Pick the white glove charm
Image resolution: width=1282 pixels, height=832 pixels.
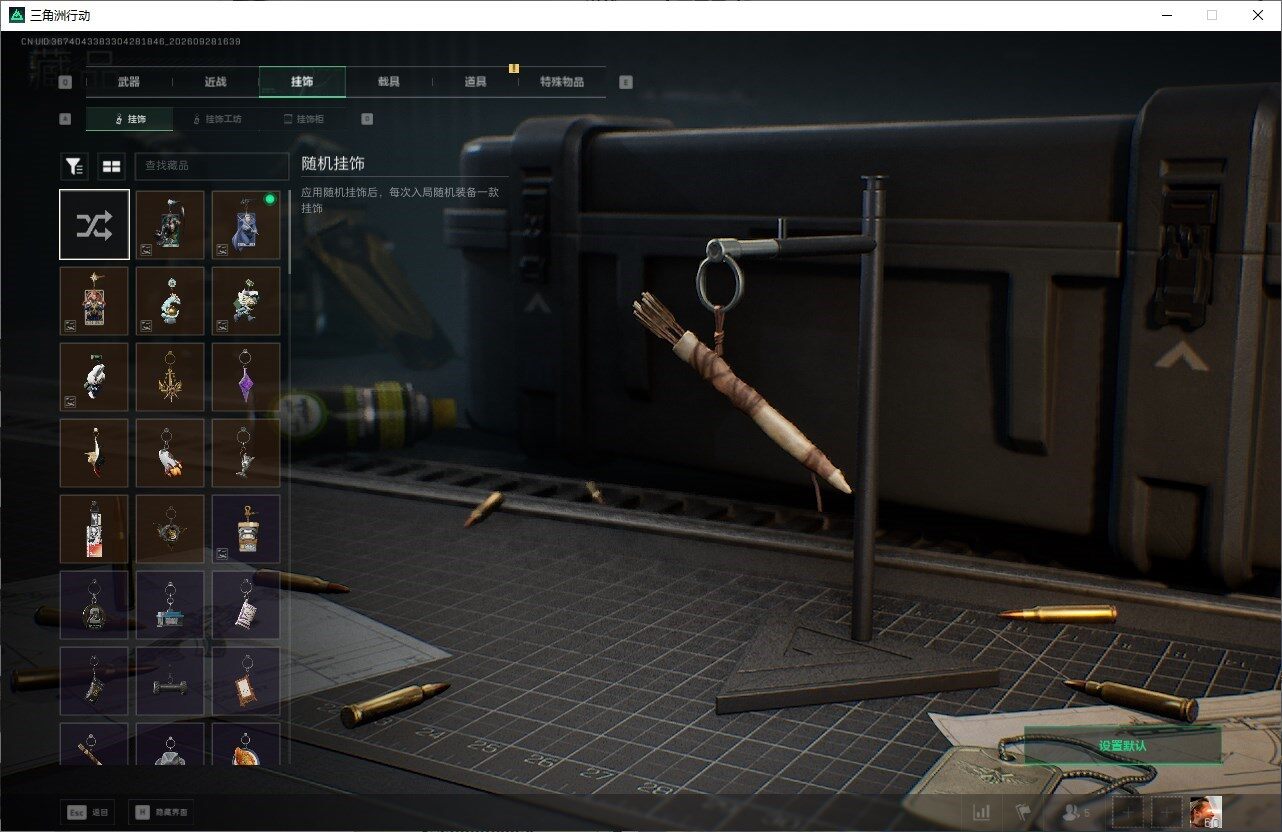tap(94, 377)
